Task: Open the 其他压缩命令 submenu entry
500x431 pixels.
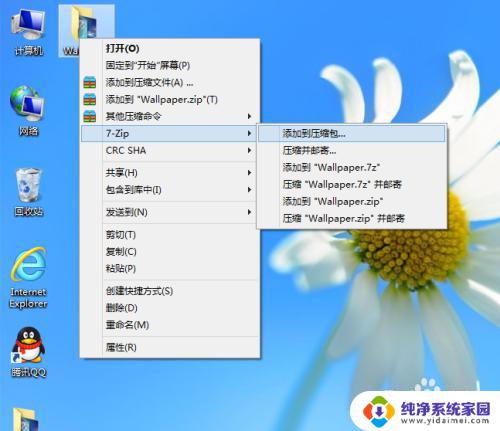Action: (170, 116)
